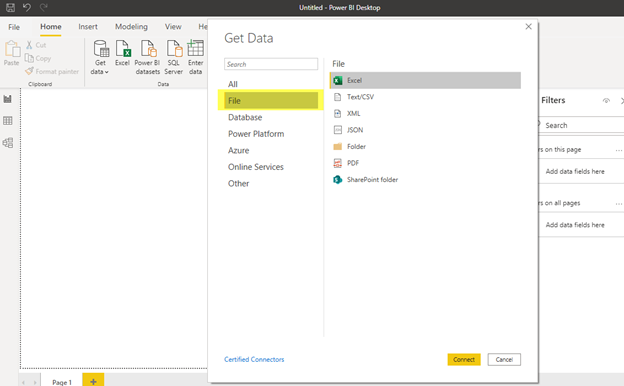This screenshot has width=624, height=386.
Task: Switch to Model view in sidebar
Action: tap(8, 142)
